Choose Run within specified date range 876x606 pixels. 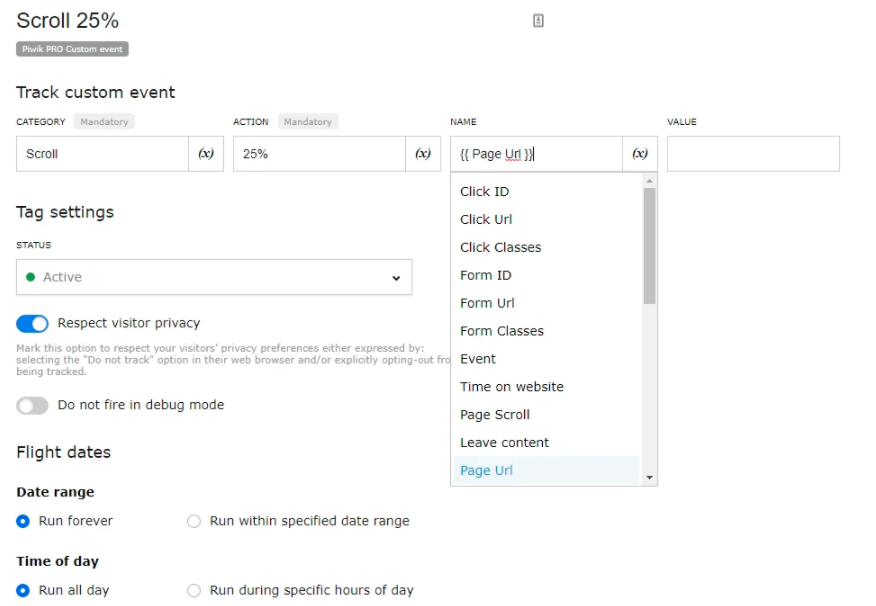coord(194,521)
